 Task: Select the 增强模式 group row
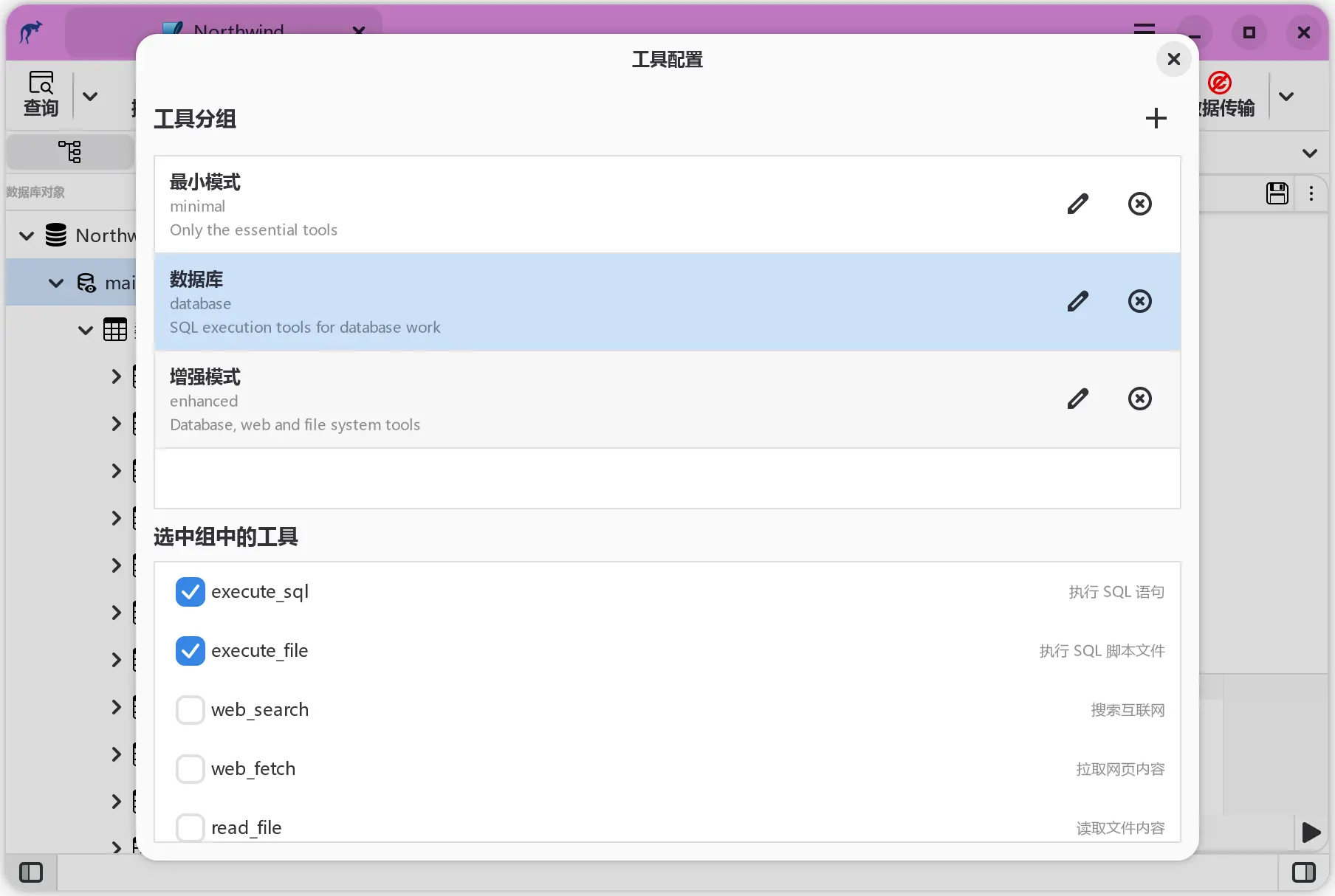[667, 399]
